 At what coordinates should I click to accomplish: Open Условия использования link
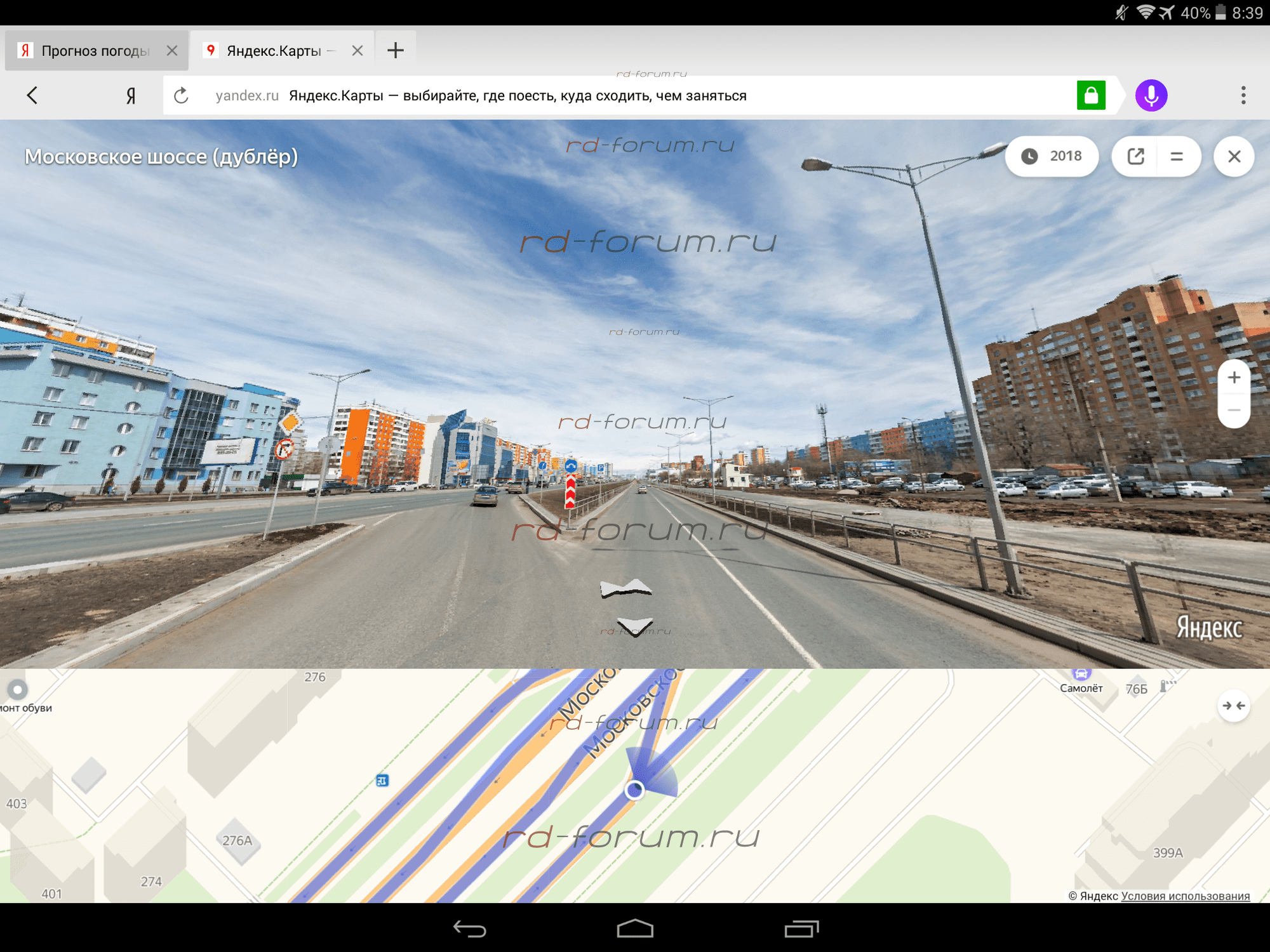(1185, 896)
